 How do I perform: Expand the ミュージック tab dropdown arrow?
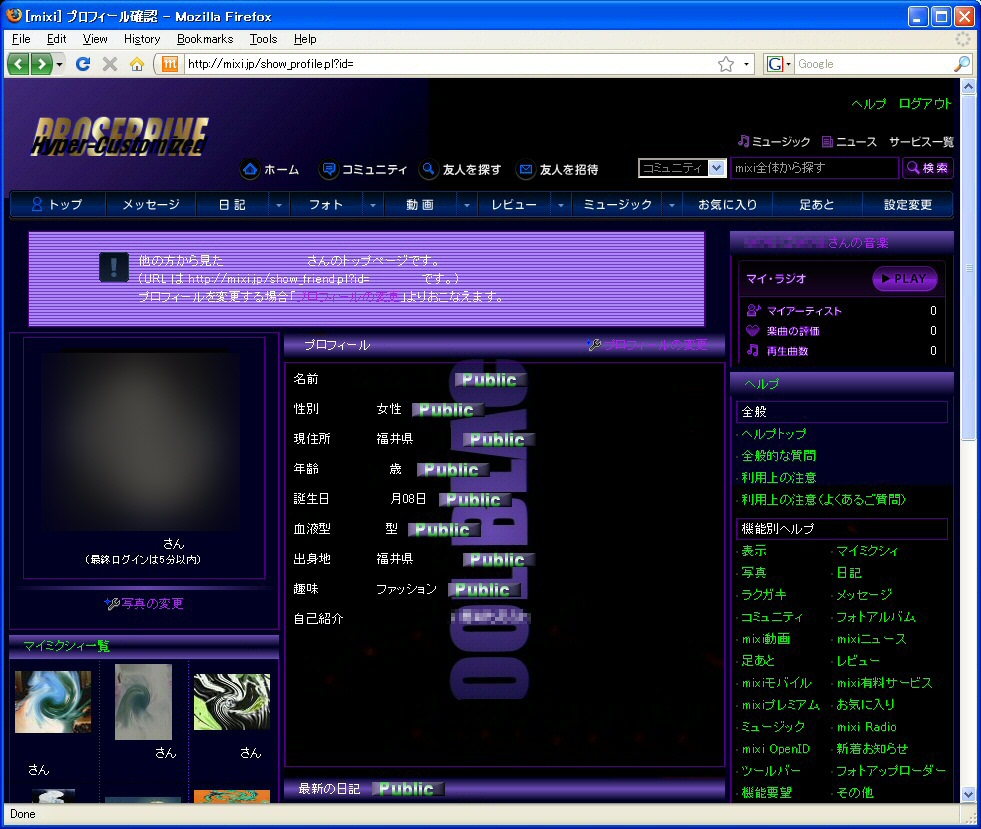pyautogui.click(x=671, y=205)
